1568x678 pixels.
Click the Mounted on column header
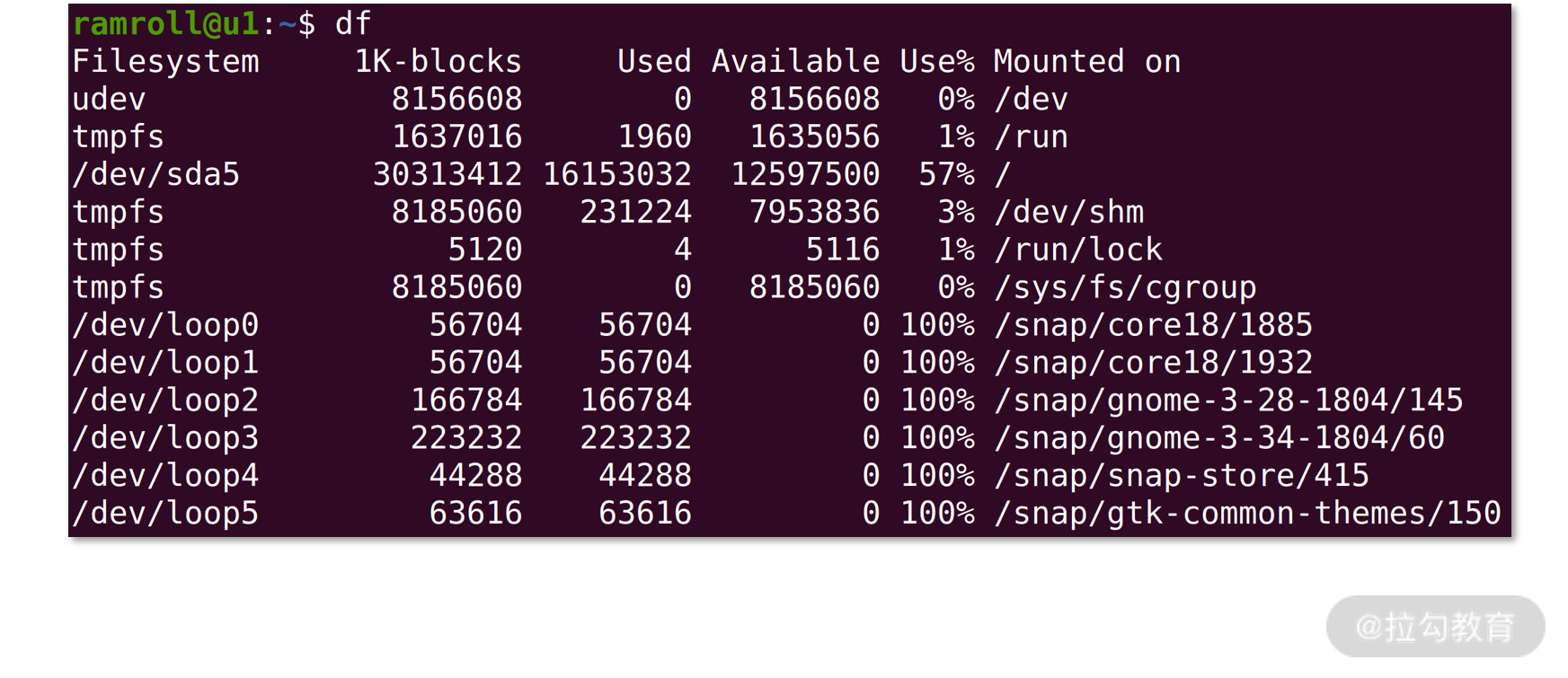click(x=1086, y=61)
